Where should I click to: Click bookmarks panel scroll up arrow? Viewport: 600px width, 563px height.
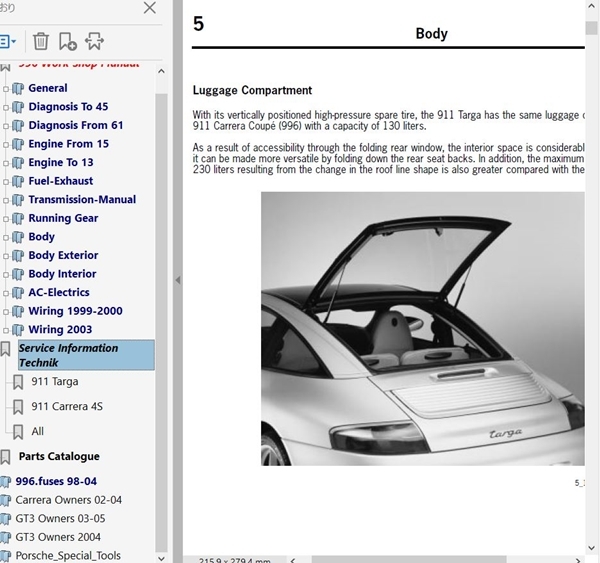[161, 71]
